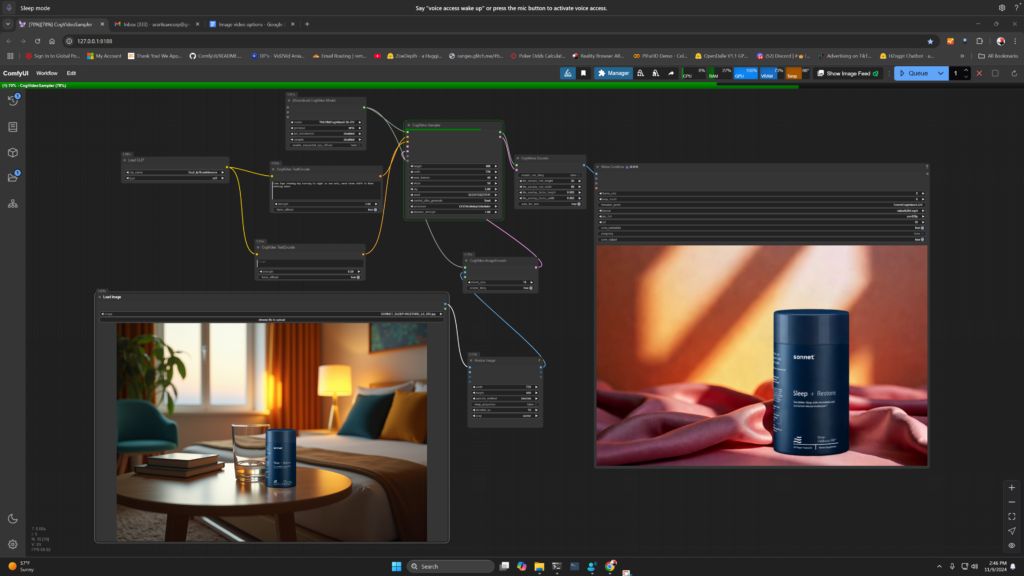This screenshot has width=1024, height=576.
Task: Open voice access help question mark
Action: pyautogui.click(x=1016, y=8)
